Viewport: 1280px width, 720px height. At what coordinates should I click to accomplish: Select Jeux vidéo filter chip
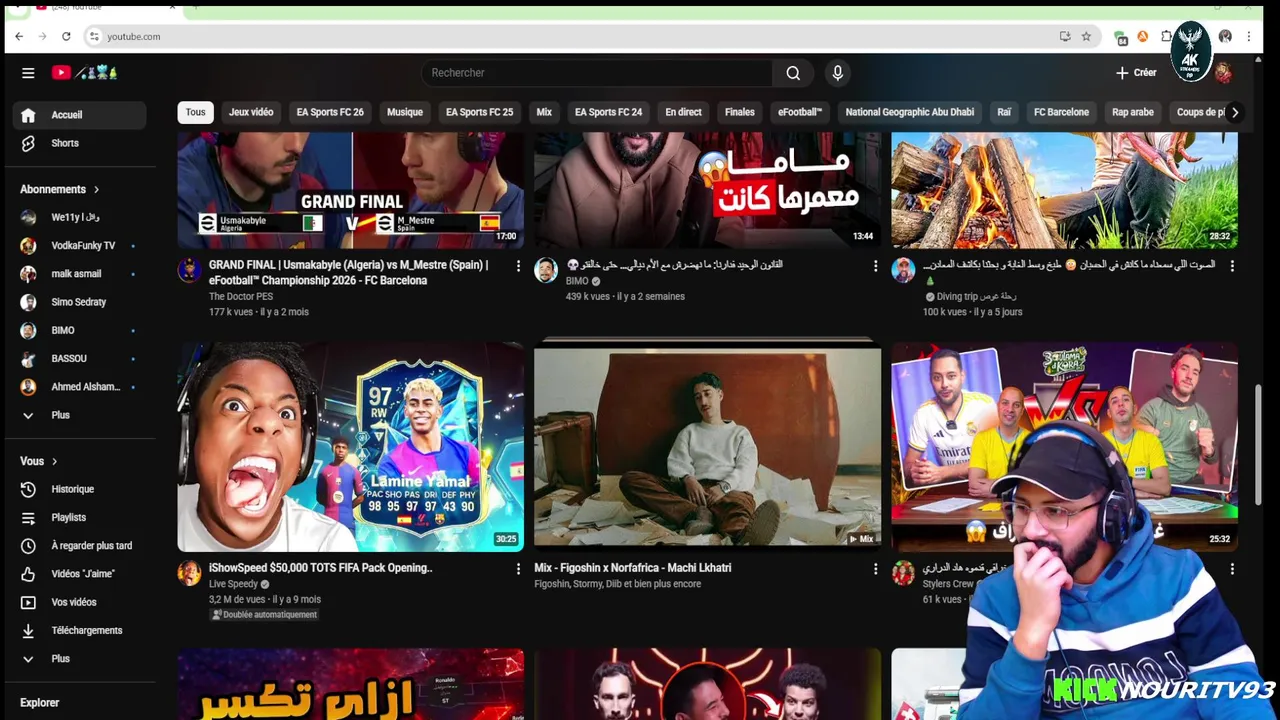click(251, 112)
